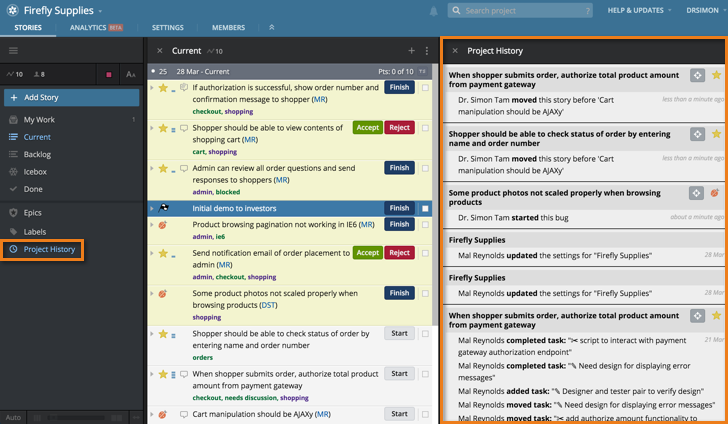This screenshot has width=728, height=424.
Task: Click the 25 iteration header row
Action: (290, 72)
